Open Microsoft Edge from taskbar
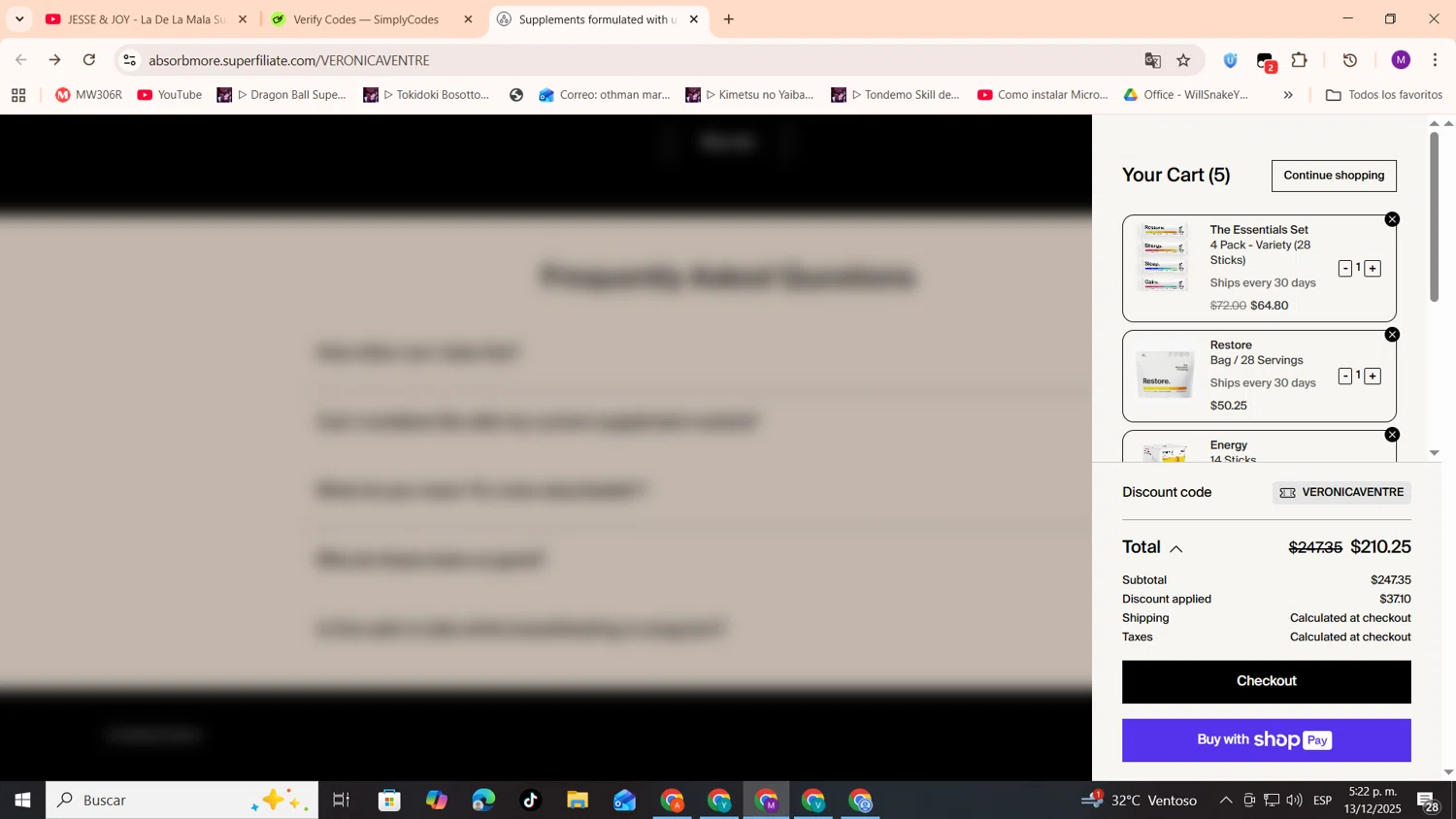 483,801
